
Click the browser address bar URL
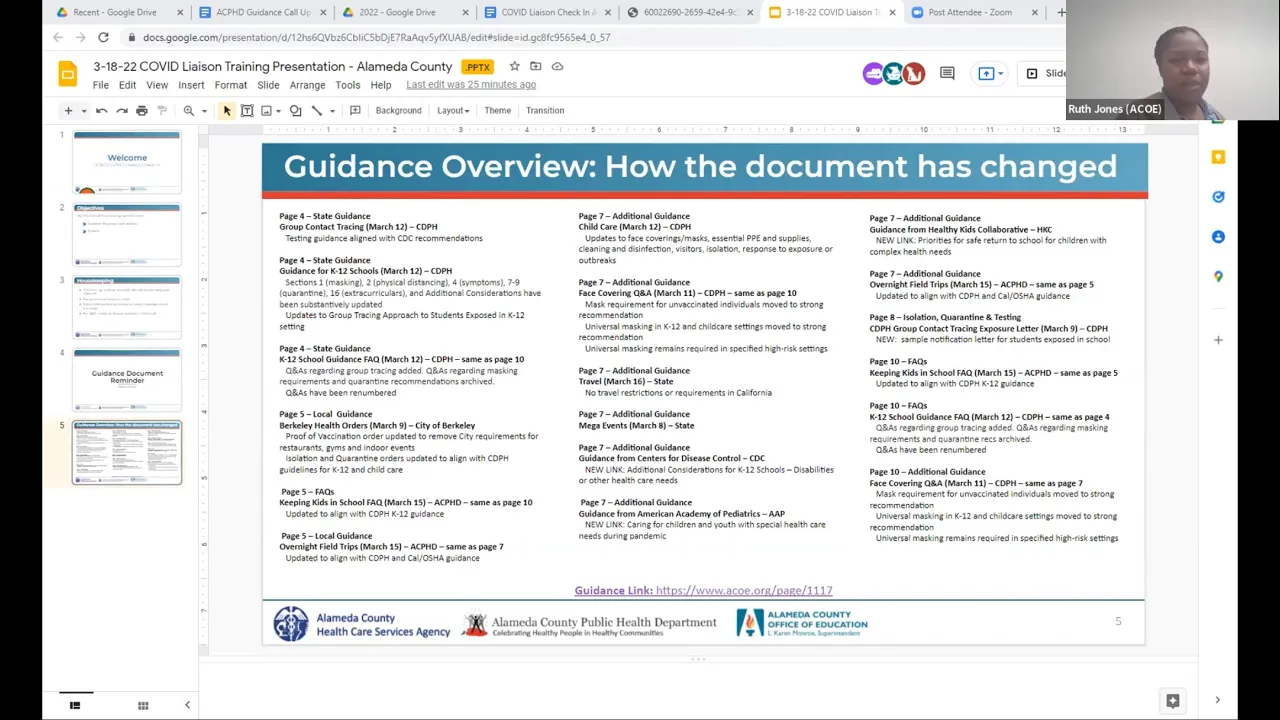pos(376,38)
